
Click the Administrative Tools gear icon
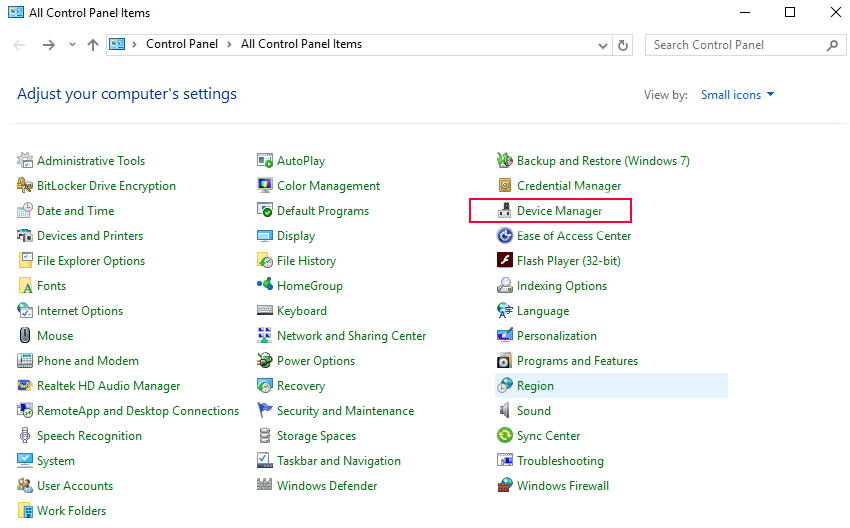(x=25, y=160)
